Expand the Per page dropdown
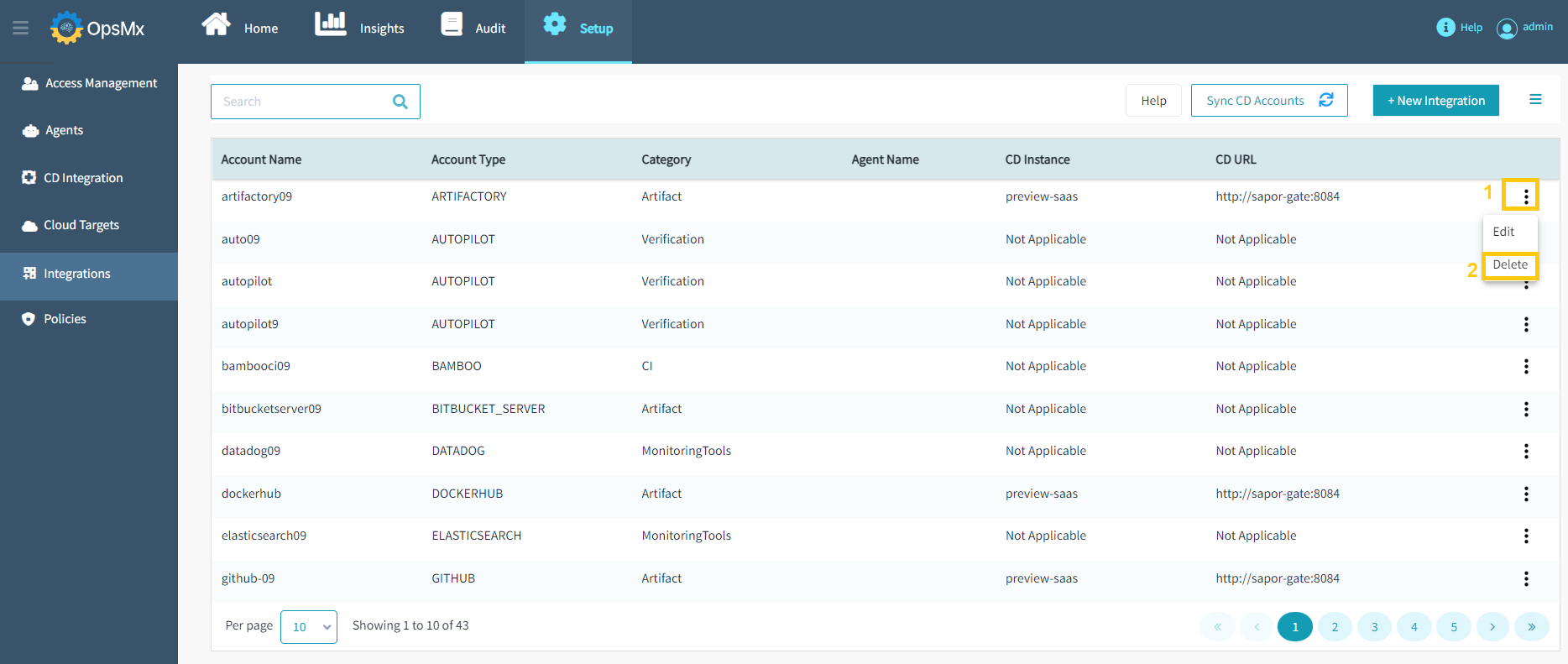This screenshot has height=664, width=1568. pos(309,627)
